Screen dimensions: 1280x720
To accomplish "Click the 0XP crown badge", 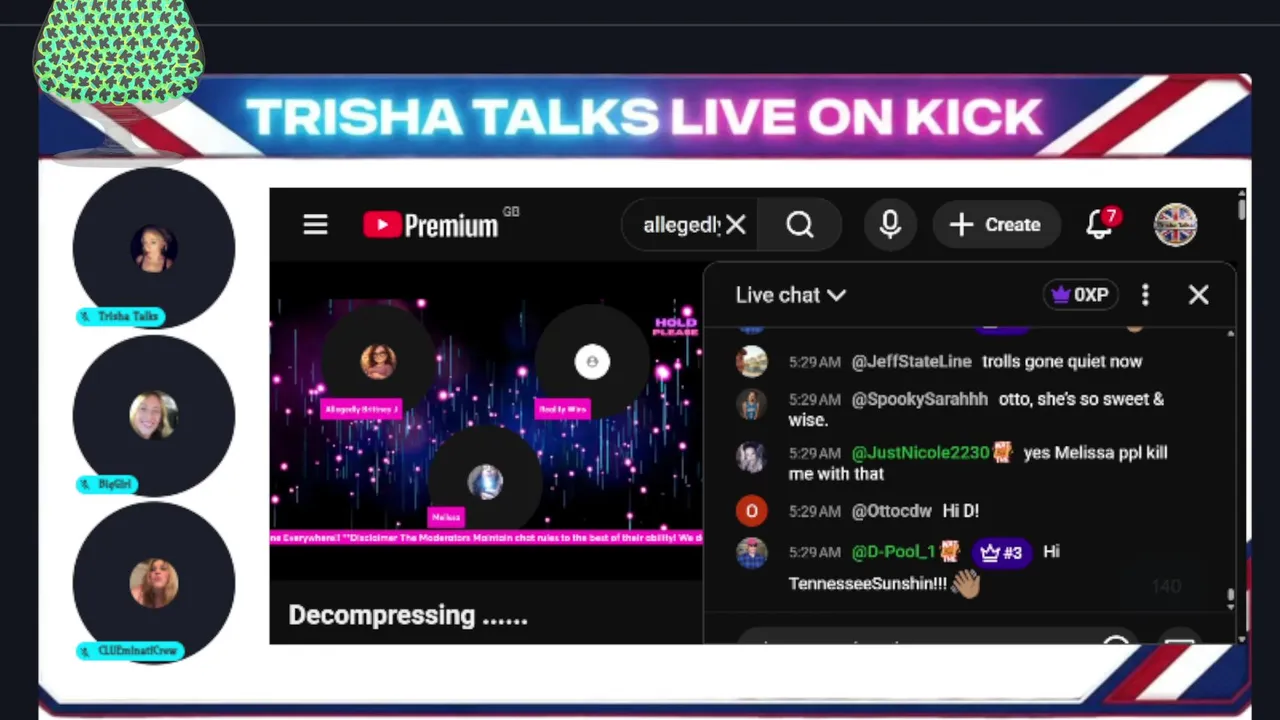I will [x=1081, y=295].
